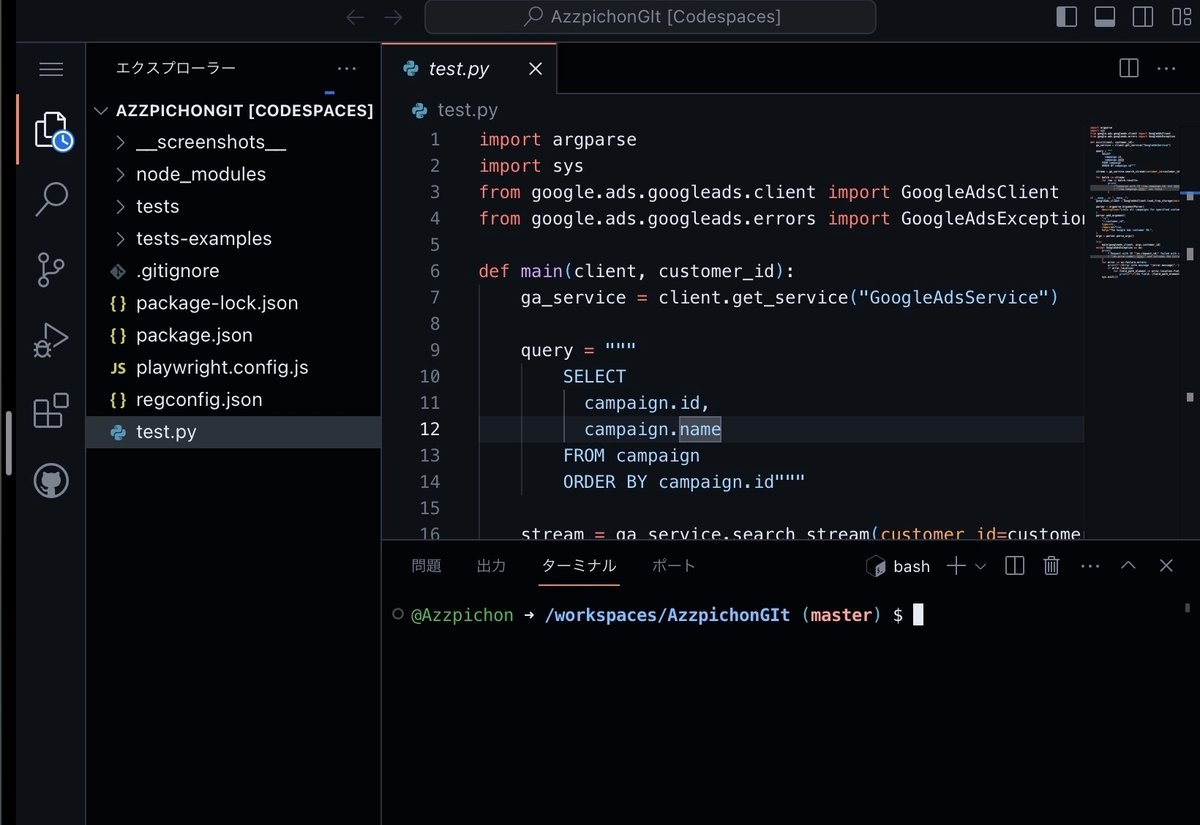The height and width of the screenshot is (825, 1200).
Task: Place cursor on 'import argparse' line
Action: (558, 139)
